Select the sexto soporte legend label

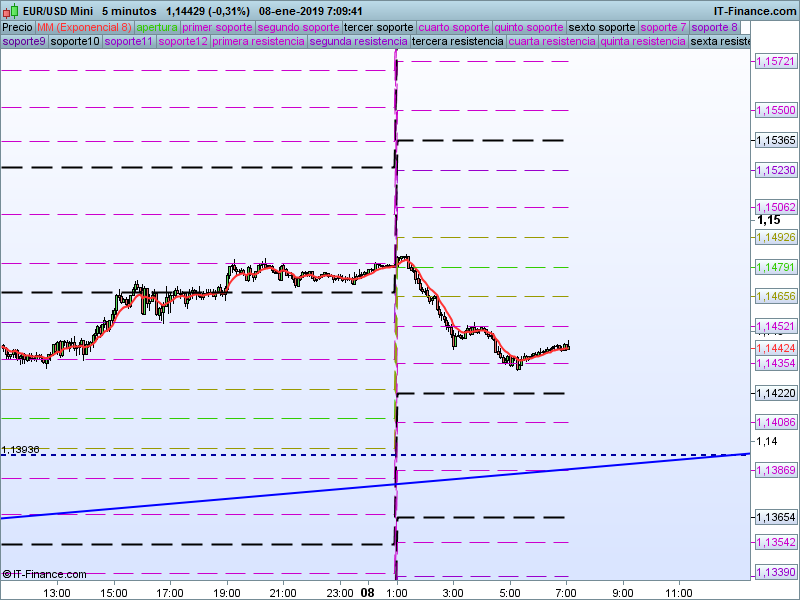click(x=602, y=27)
